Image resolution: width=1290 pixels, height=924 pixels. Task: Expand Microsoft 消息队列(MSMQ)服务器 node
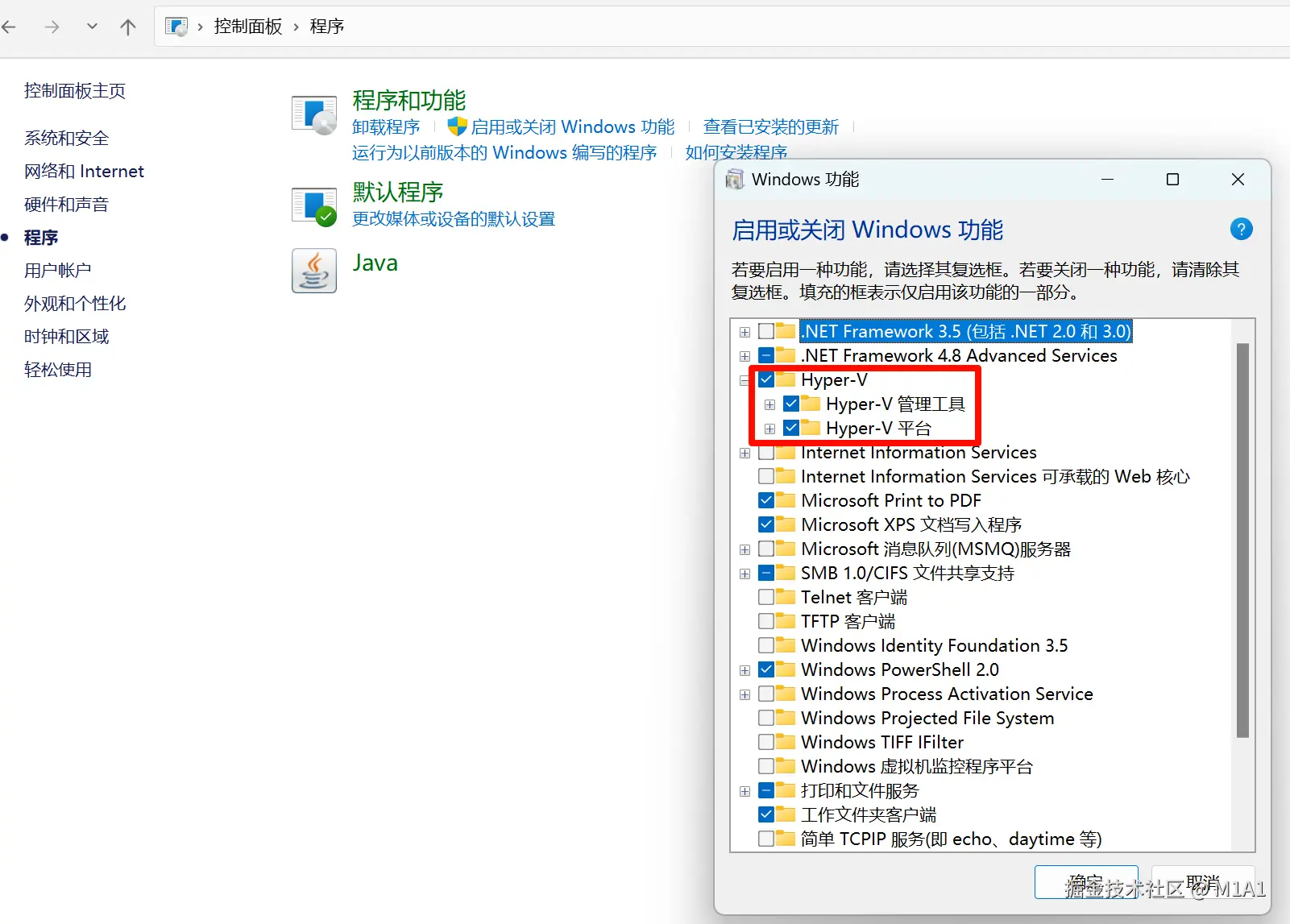click(x=745, y=549)
